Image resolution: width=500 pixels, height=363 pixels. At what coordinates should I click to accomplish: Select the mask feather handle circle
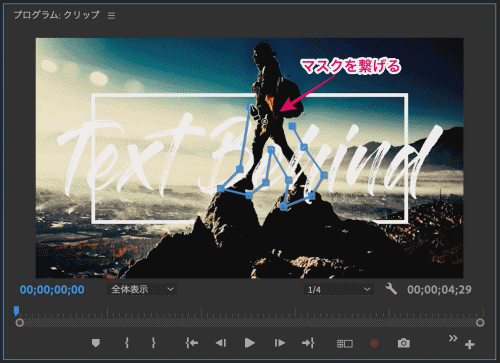click(x=265, y=122)
